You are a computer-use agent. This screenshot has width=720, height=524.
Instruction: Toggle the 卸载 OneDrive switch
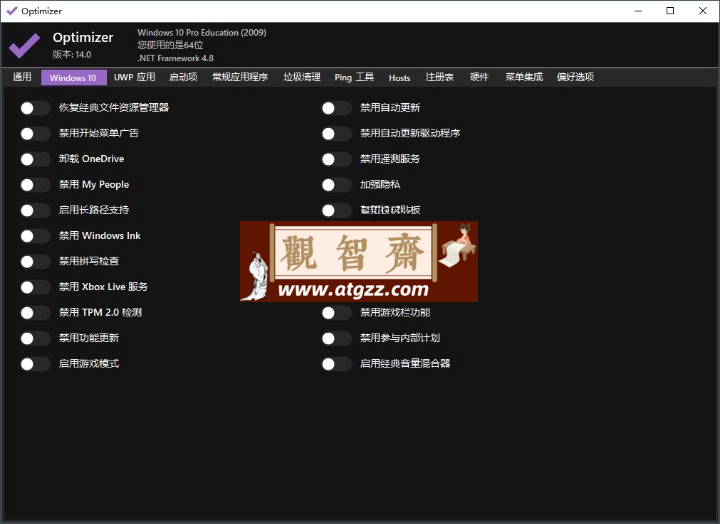(x=35, y=159)
